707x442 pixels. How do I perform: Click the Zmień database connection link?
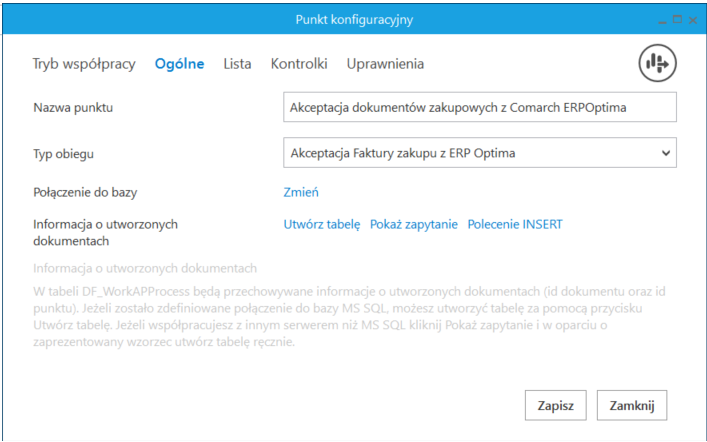click(x=301, y=192)
